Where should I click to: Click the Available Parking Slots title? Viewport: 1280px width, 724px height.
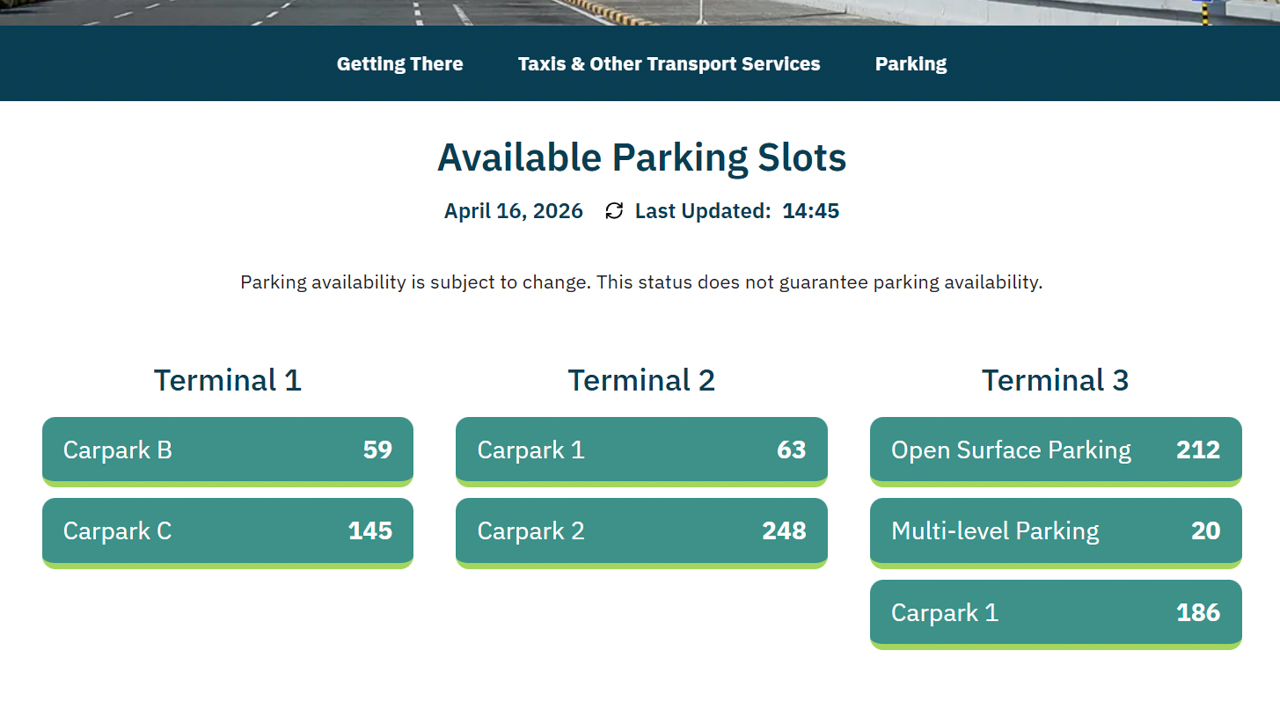[x=641, y=158]
